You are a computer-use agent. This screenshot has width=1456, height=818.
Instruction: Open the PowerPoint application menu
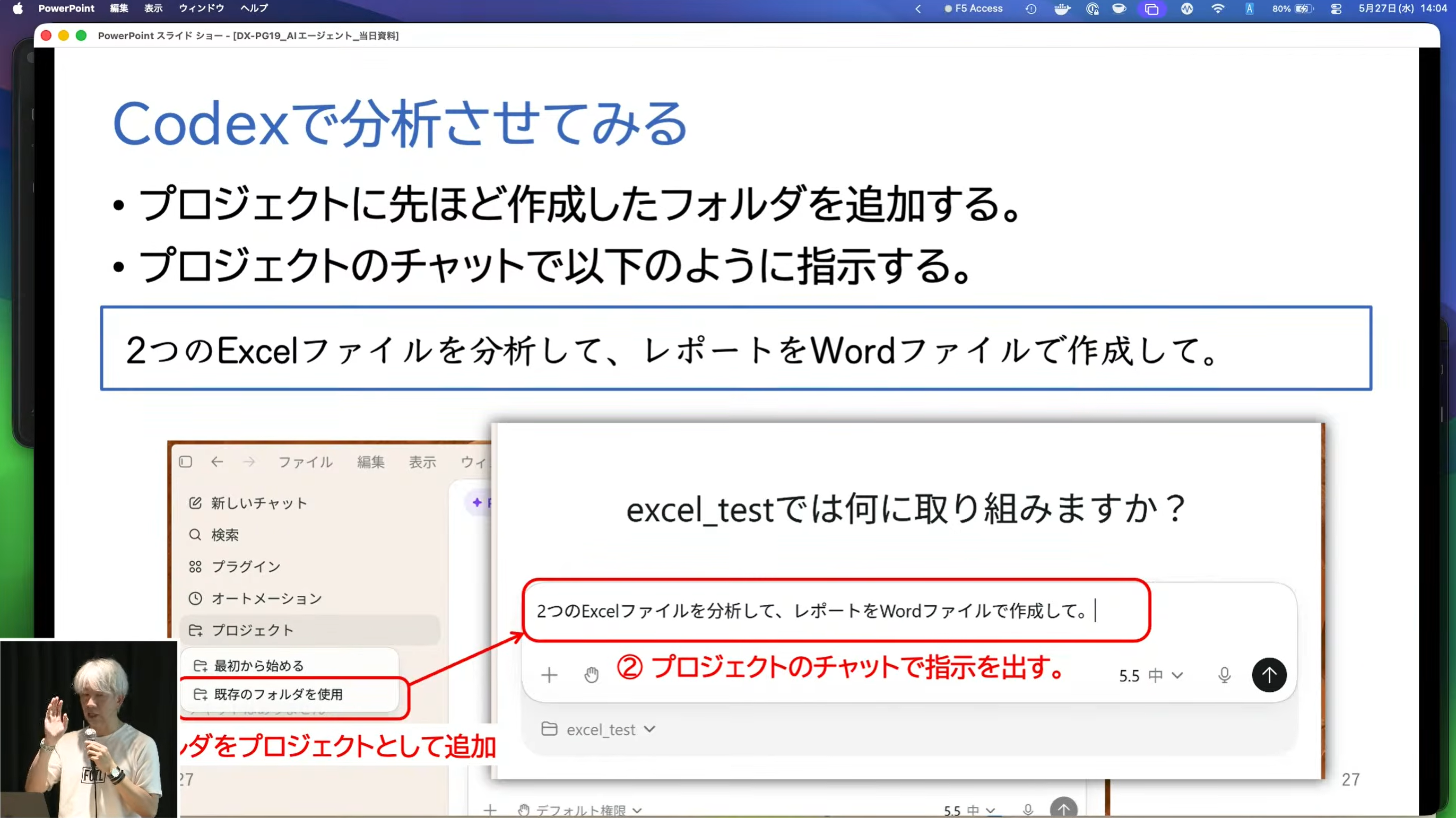tap(66, 8)
